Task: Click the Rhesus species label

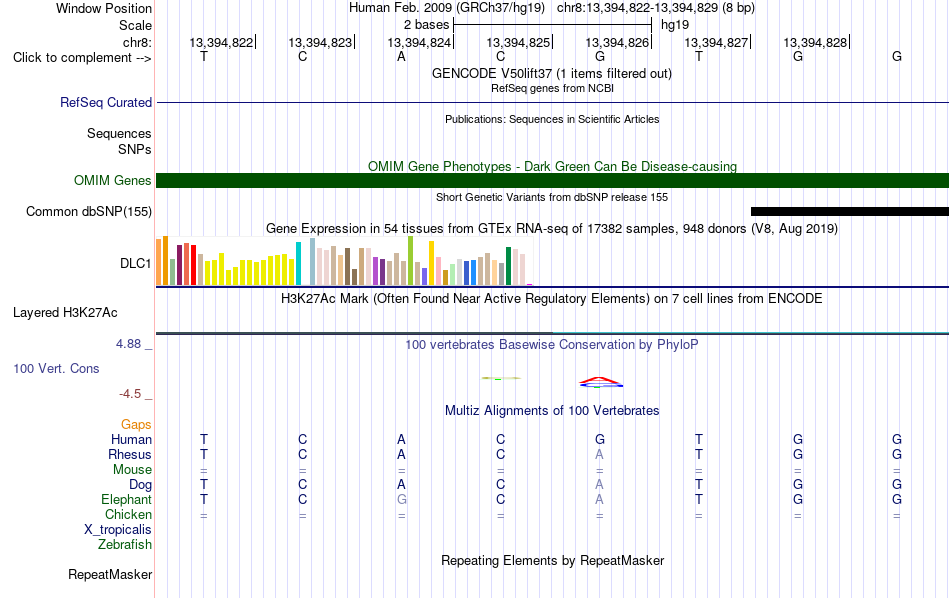Action: coord(130,454)
